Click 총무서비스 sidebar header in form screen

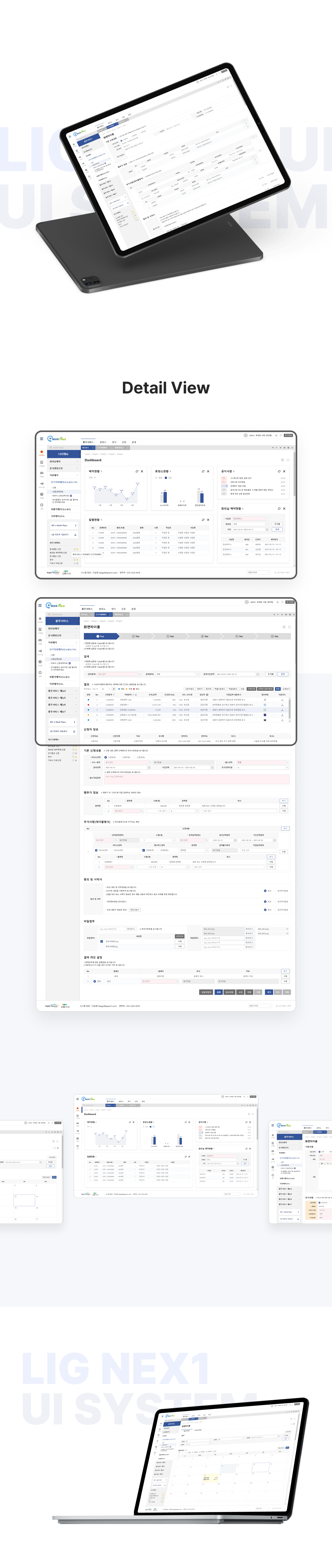pyautogui.click(x=63, y=621)
